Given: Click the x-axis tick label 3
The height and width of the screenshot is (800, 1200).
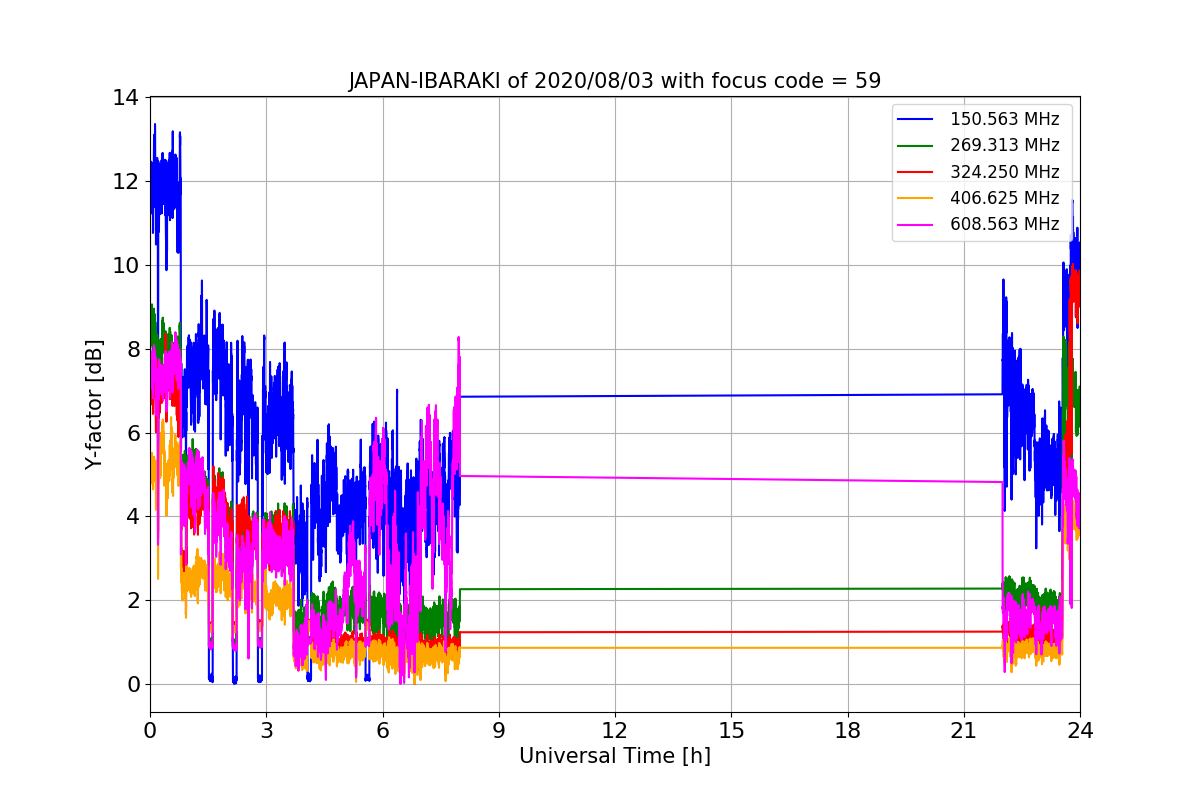Looking at the screenshot, I should (266, 731).
